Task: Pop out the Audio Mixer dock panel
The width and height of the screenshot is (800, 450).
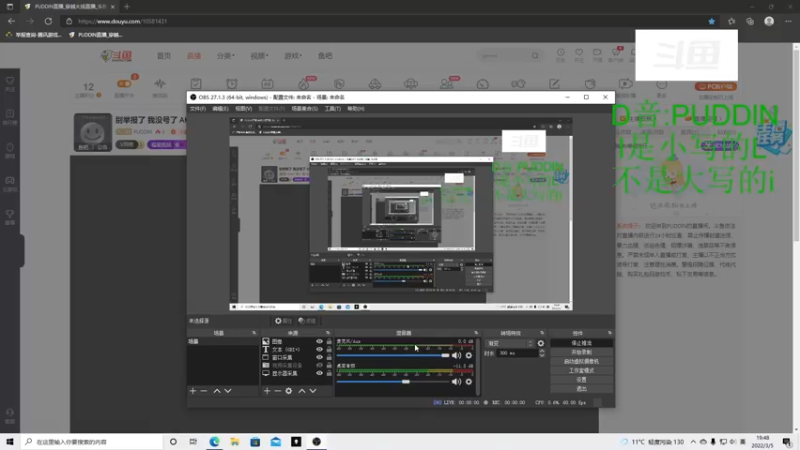Action: click(476, 333)
